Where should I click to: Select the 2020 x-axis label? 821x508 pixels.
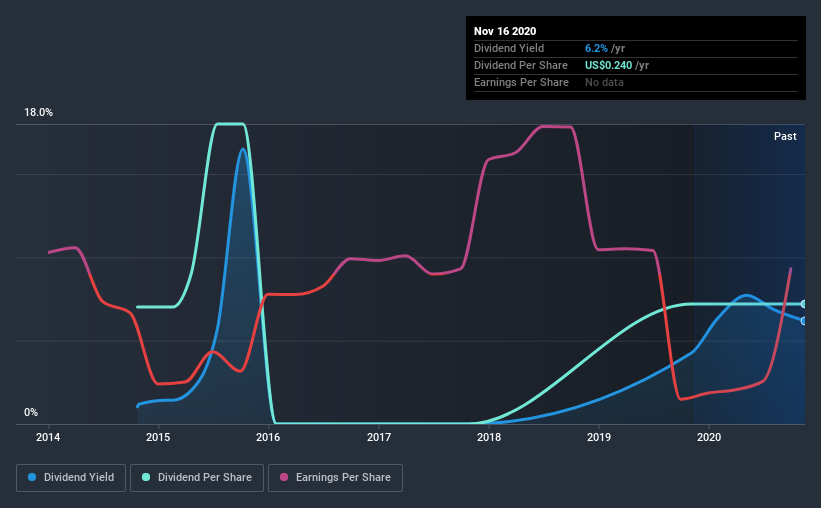point(709,437)
